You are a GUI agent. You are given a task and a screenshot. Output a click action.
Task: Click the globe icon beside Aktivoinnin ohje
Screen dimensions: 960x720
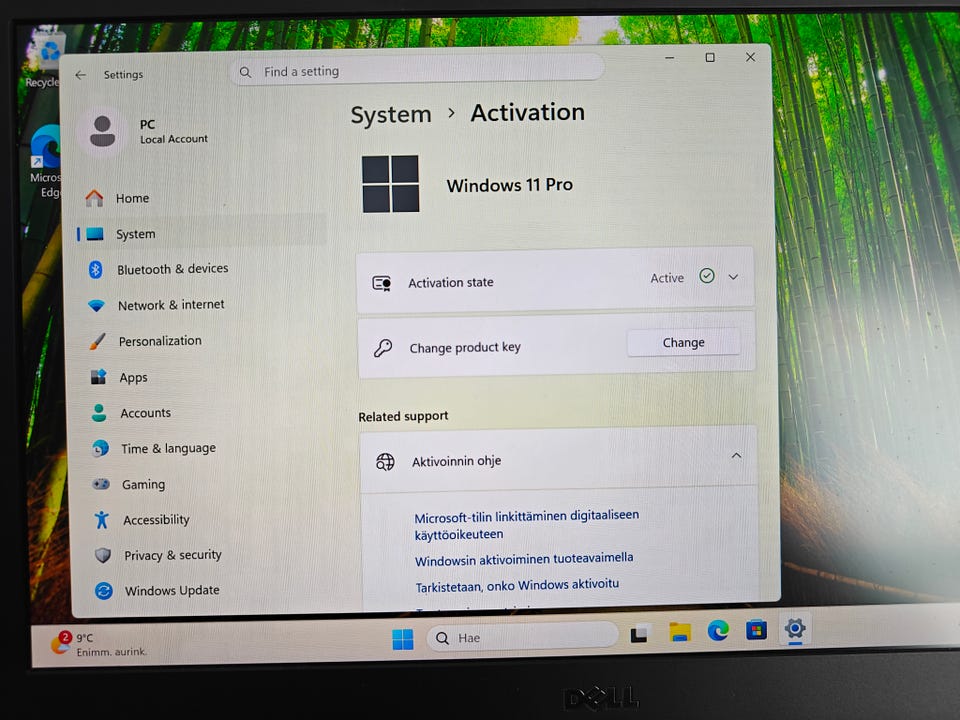coord(385,462)
